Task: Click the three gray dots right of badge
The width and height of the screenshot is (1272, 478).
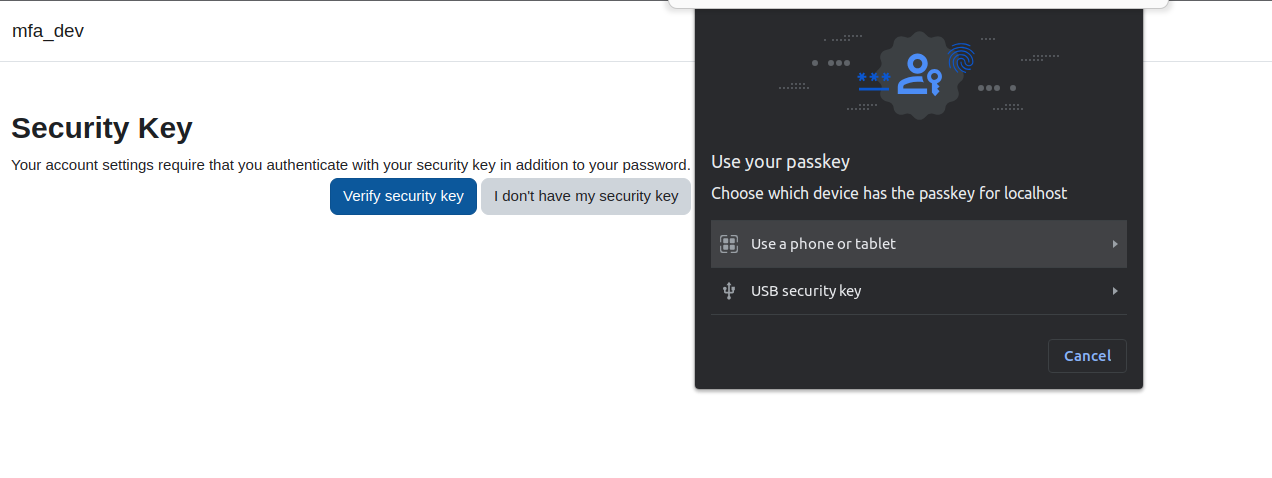Action: [x=989, y=88]
